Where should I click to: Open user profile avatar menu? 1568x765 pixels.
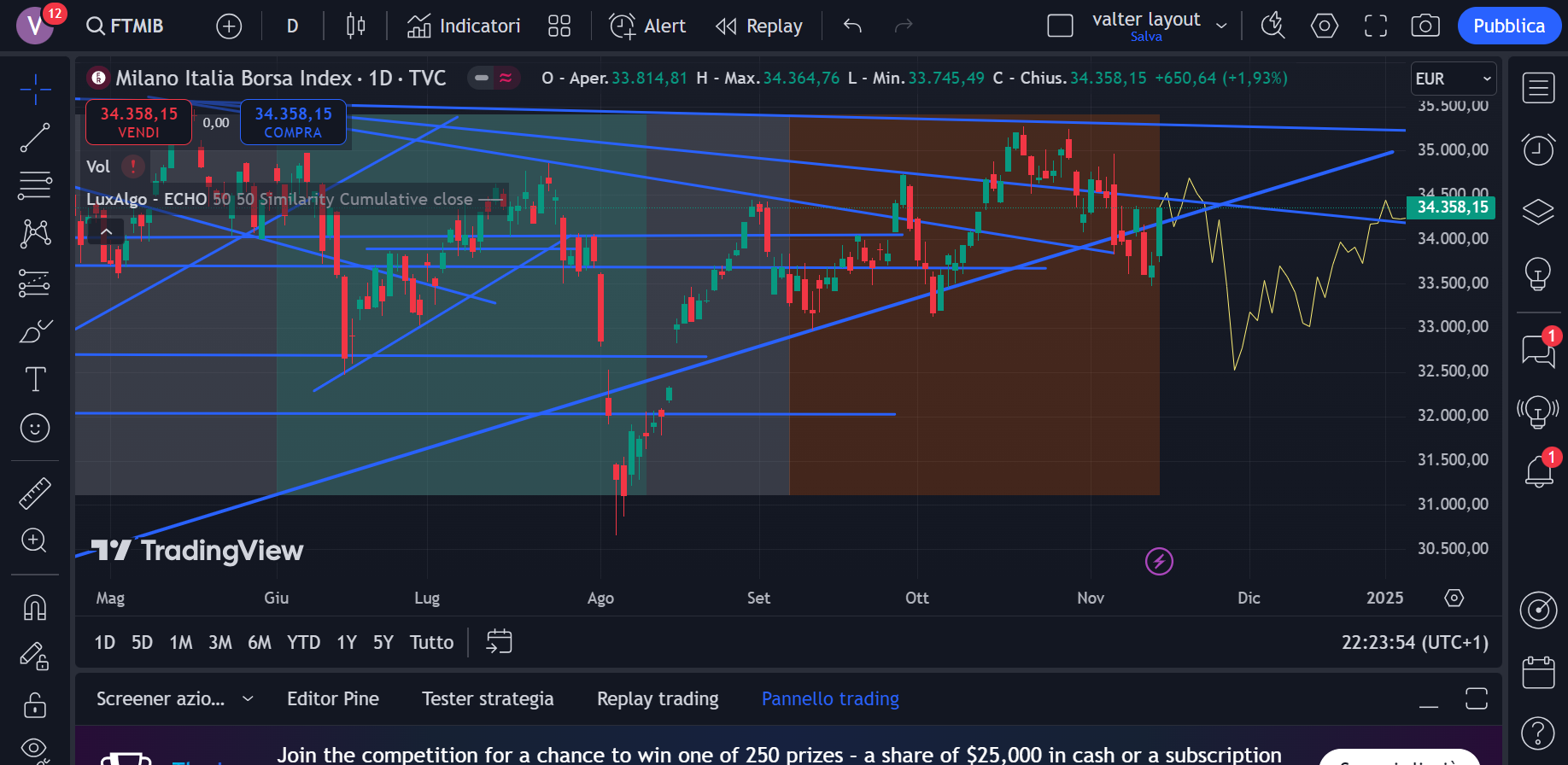[35, 26]
